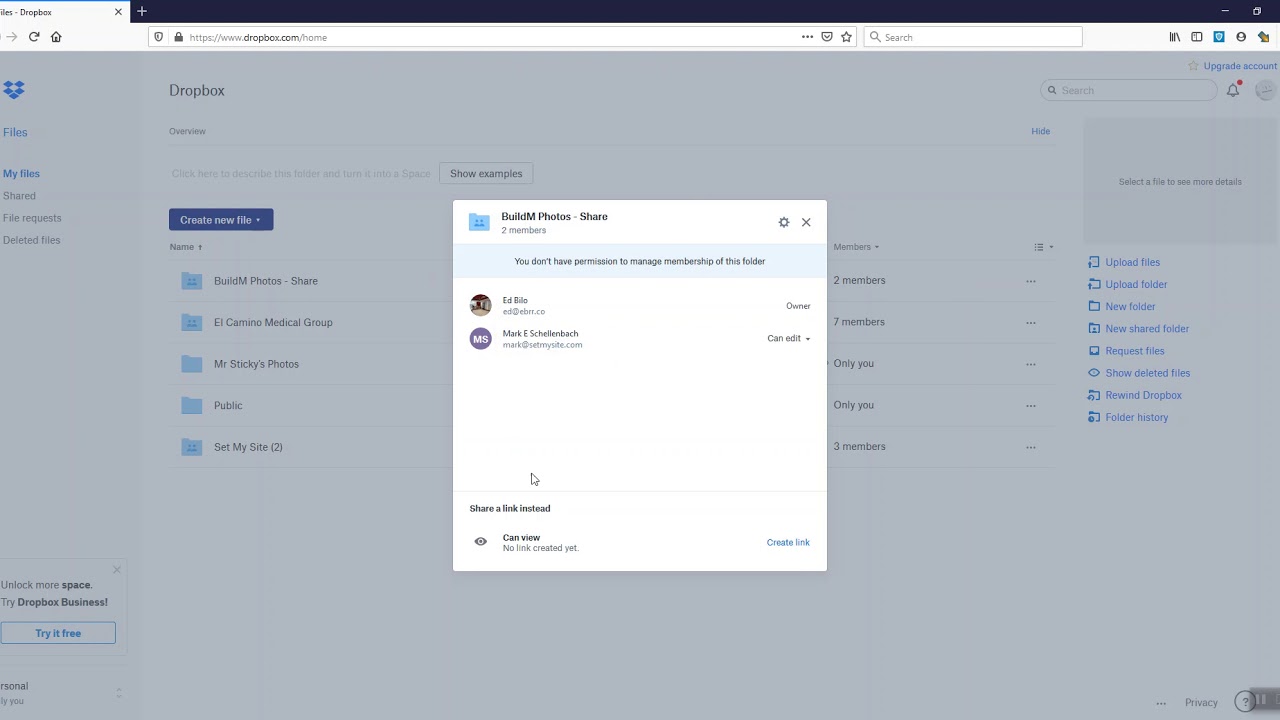Screen dimensions: 1280x720
Task: Click Upload folder in right panel
Action: coord(1136,284)
